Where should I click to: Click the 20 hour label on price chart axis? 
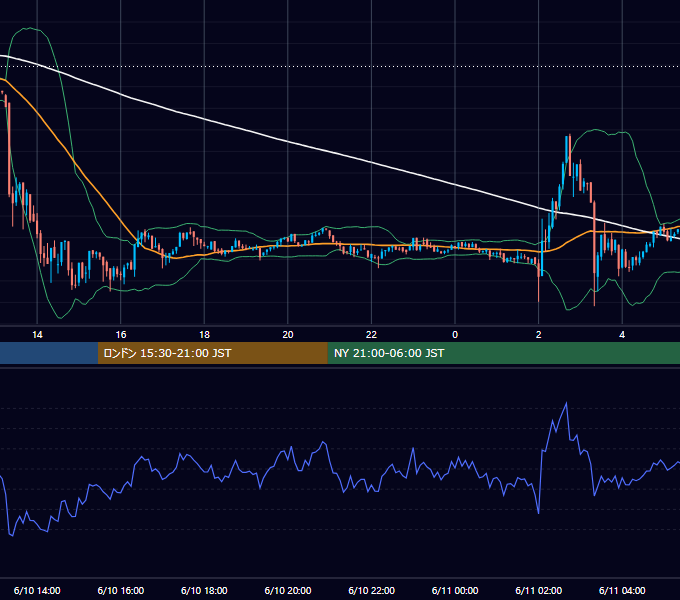point(288,335)
